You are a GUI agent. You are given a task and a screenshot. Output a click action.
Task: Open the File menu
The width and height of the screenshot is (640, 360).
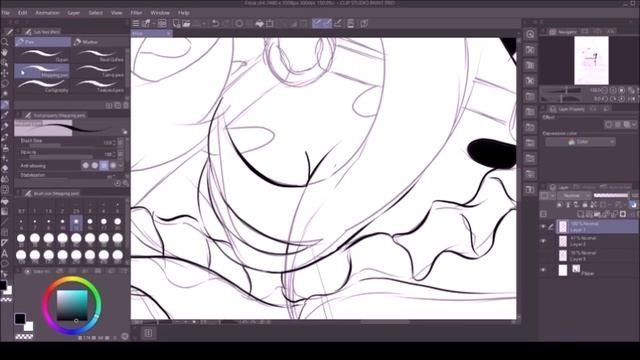click(x=6, y=13)
